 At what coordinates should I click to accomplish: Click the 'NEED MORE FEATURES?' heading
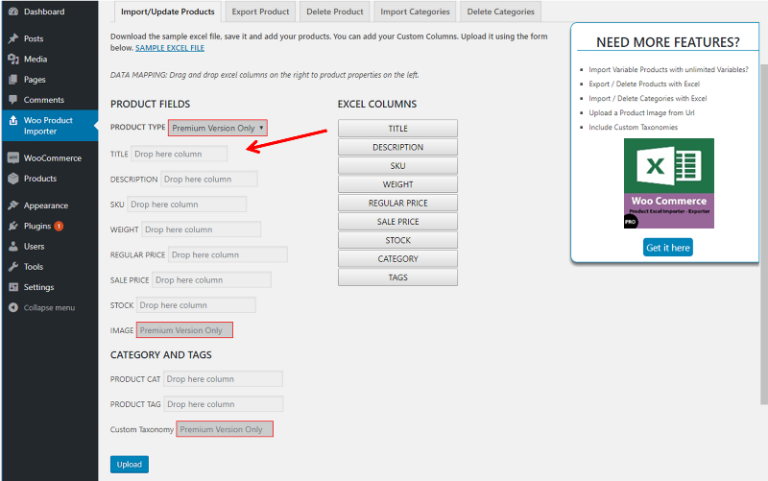click(668, 42)
